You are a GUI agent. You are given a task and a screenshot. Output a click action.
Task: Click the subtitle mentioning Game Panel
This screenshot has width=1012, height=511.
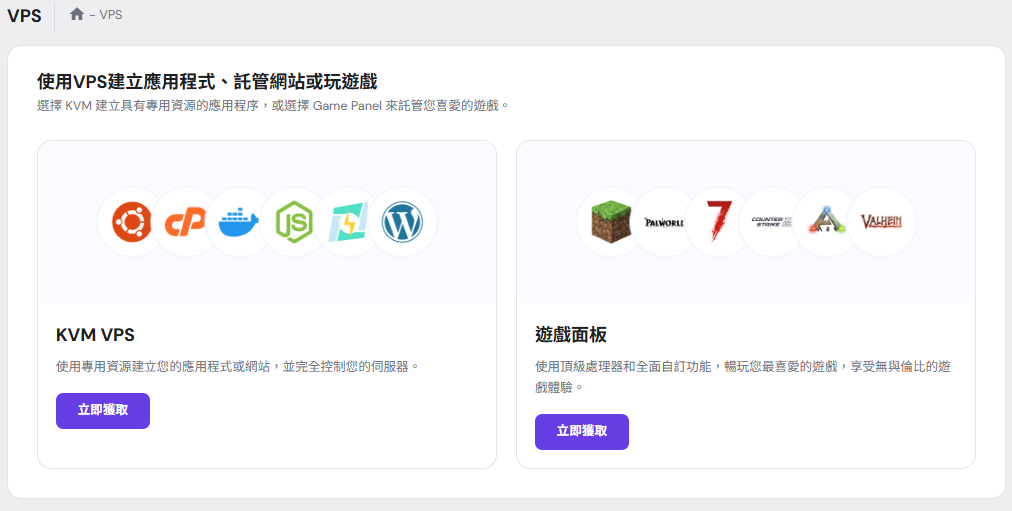(273, 105)
